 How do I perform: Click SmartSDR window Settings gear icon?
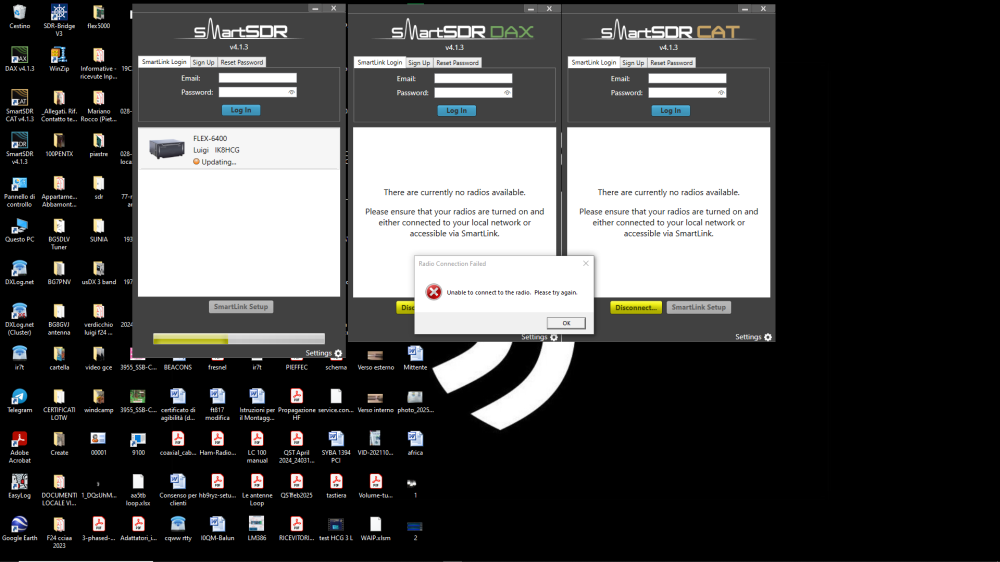338,353
